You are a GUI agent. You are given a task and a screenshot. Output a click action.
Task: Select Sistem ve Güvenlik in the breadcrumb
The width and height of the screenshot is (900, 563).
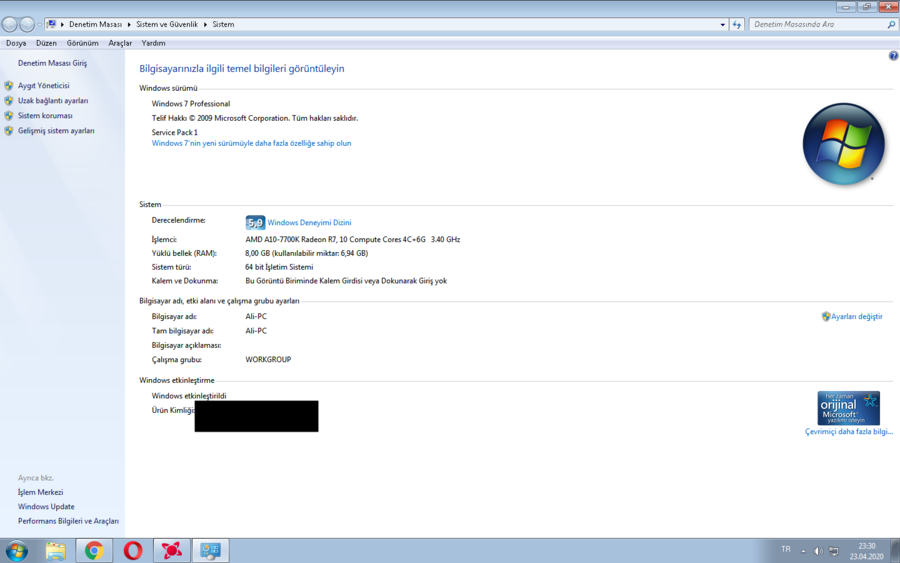pyautogui.click(x=166, y=25)
